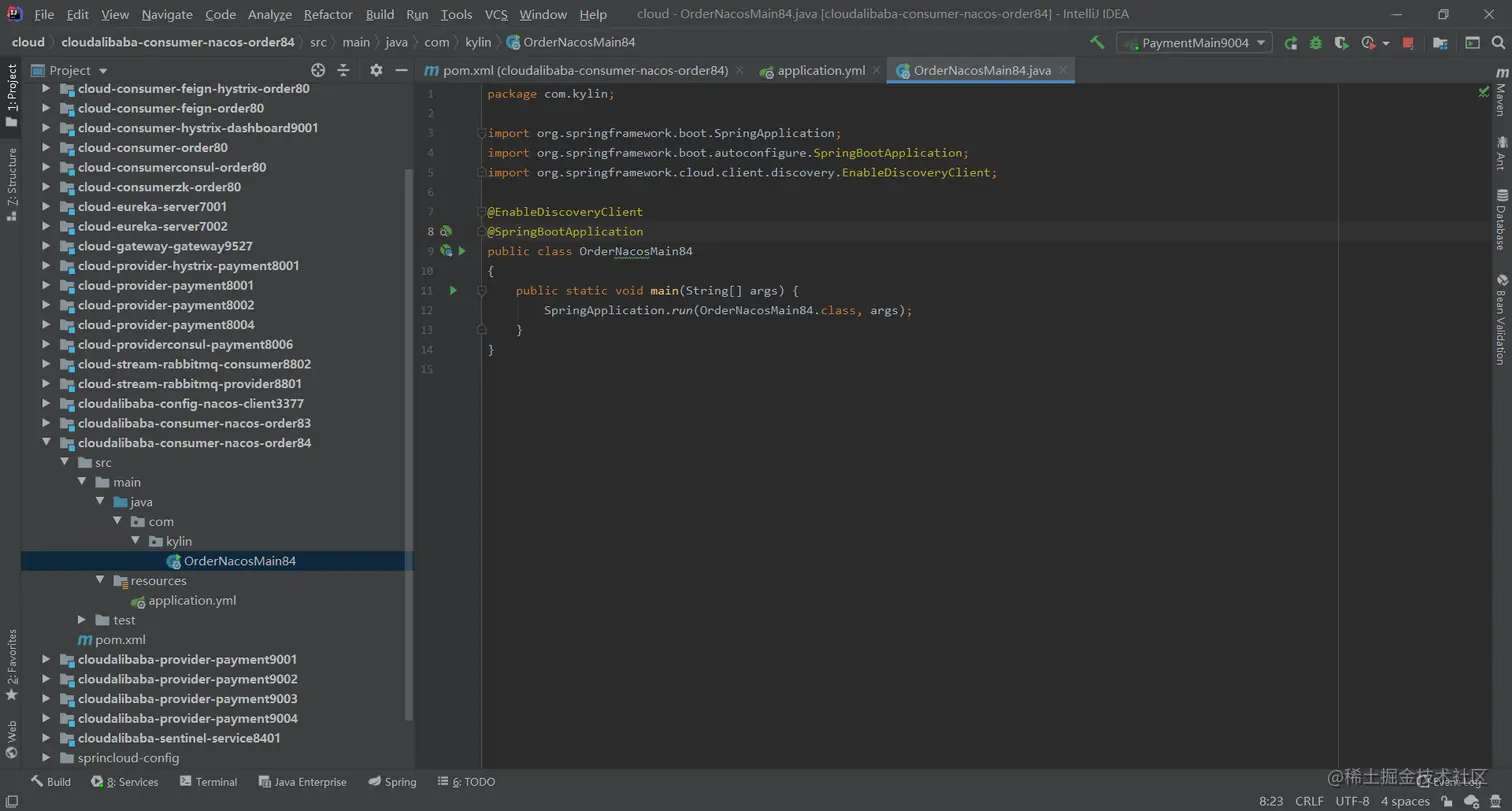This screenshot has height=811, width=1512.
Task: Open the Terminal tool window
Action: (208, 782)
